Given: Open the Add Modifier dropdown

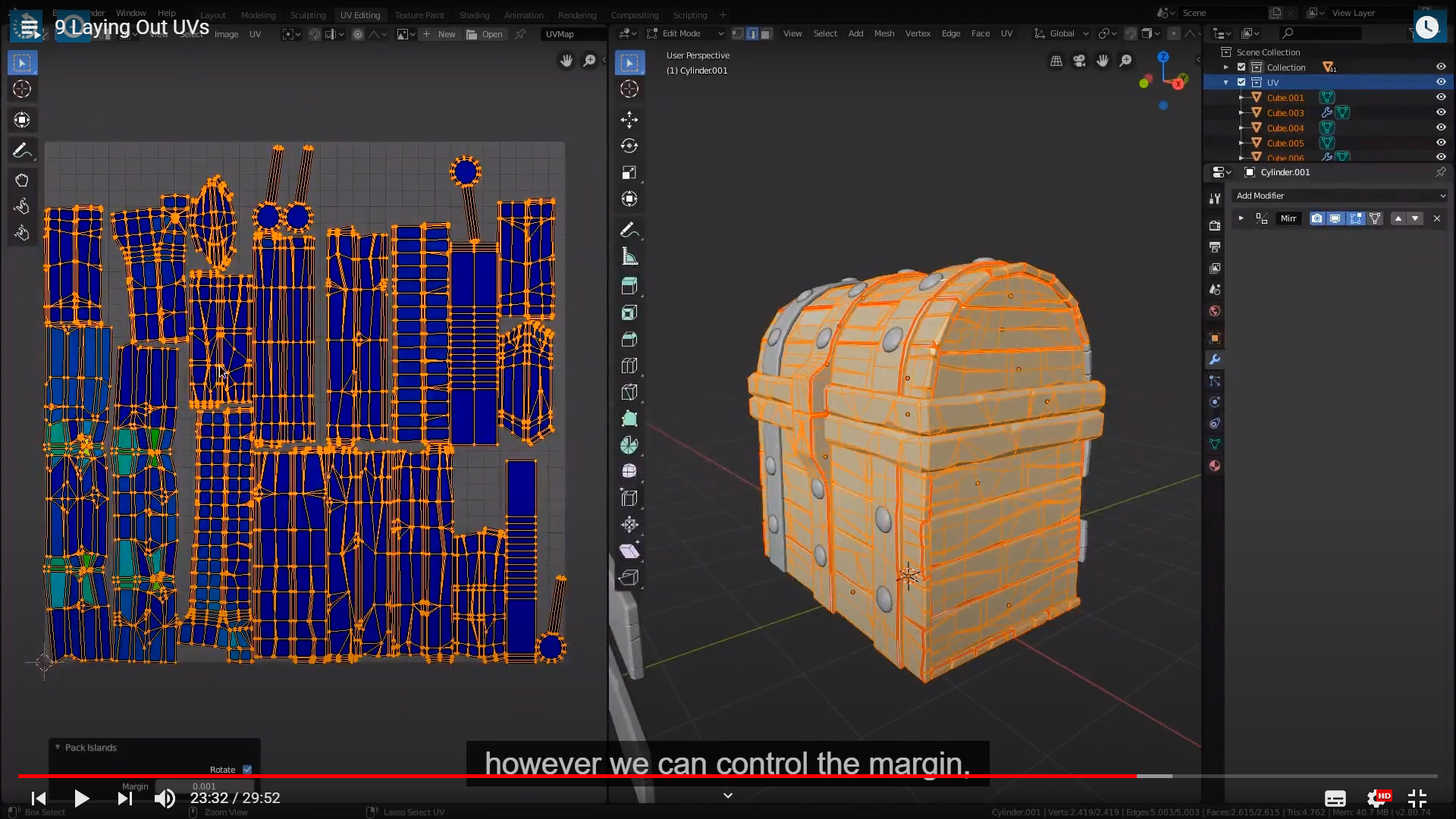Looking at the screenshot, I should click(1339, 196).
